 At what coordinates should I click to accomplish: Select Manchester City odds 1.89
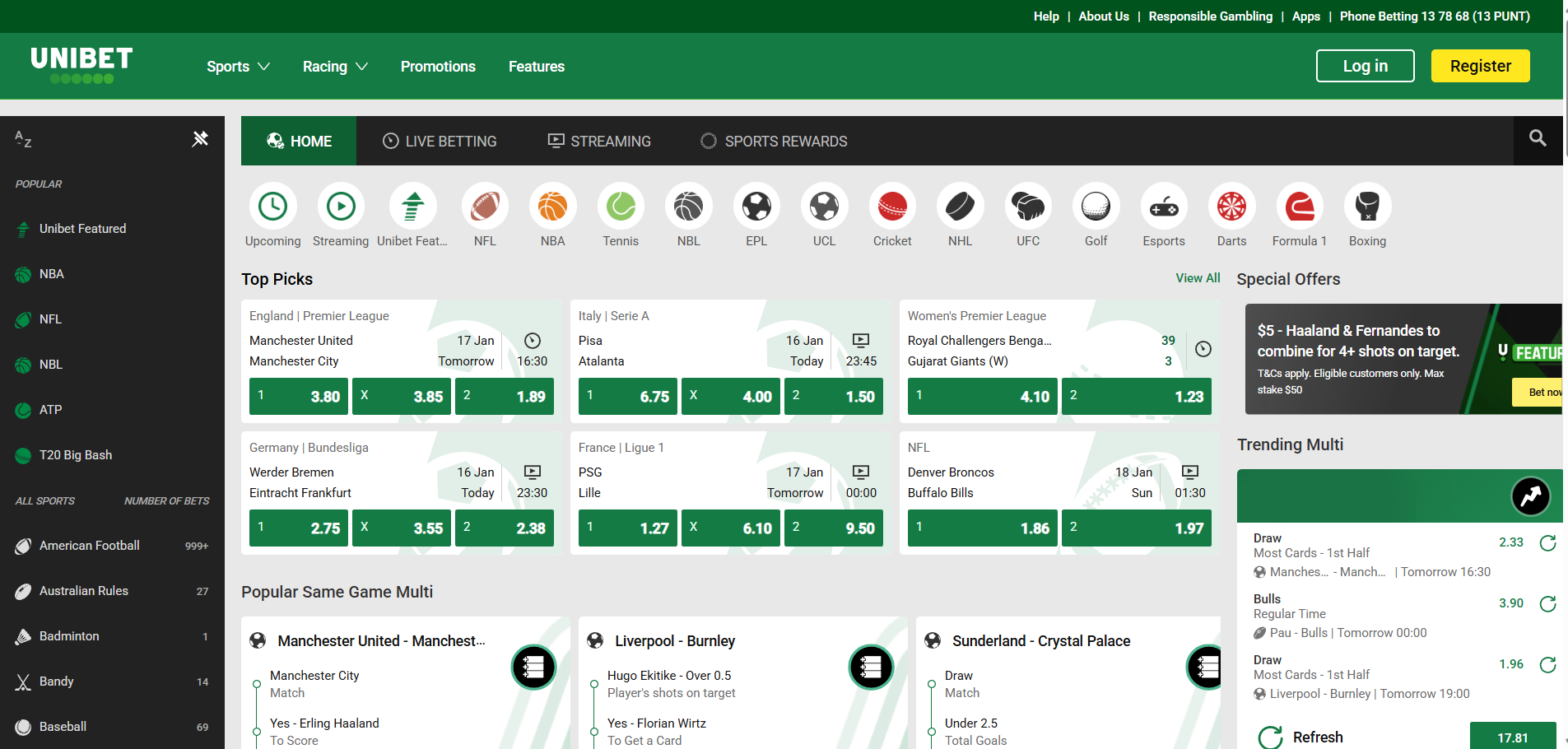coord(505,397)
